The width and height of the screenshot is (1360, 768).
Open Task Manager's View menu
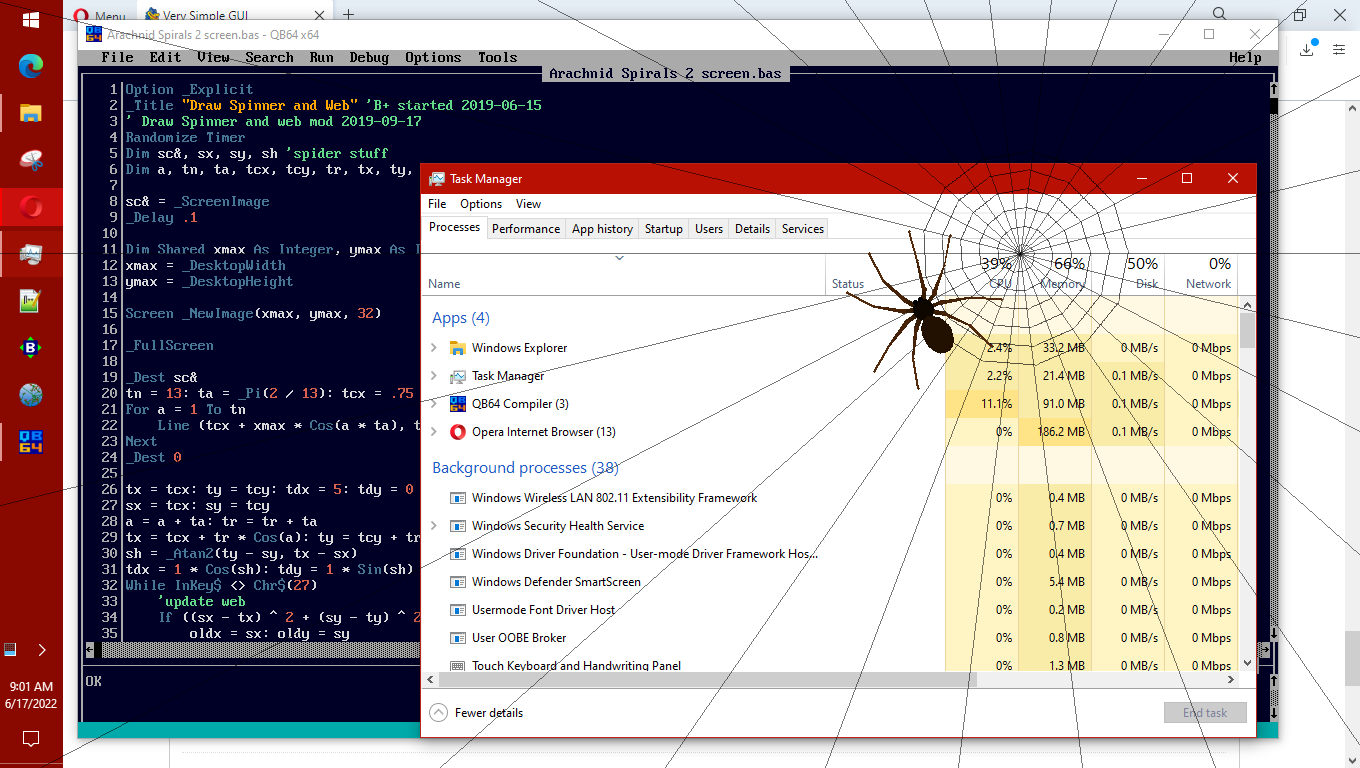528,204
